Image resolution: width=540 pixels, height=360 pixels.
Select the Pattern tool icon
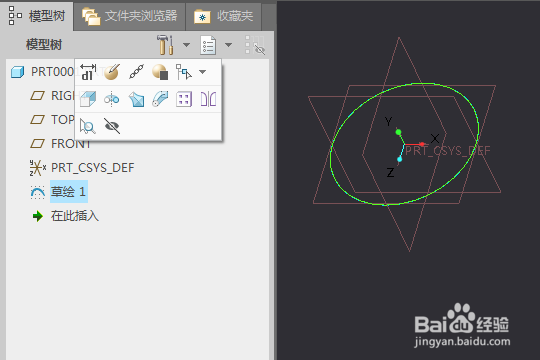(184, 99)
